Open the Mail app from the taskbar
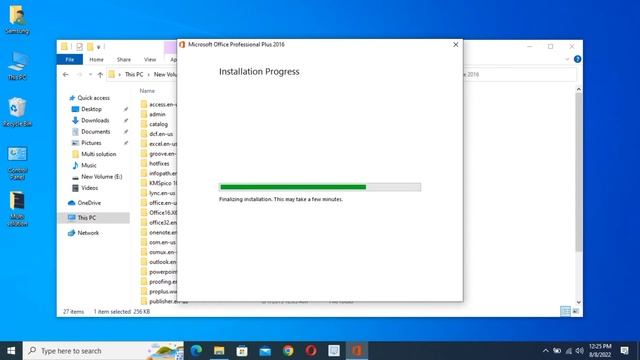Image resolution: width=640 pixels, height=360 pixels. [265, 351]
